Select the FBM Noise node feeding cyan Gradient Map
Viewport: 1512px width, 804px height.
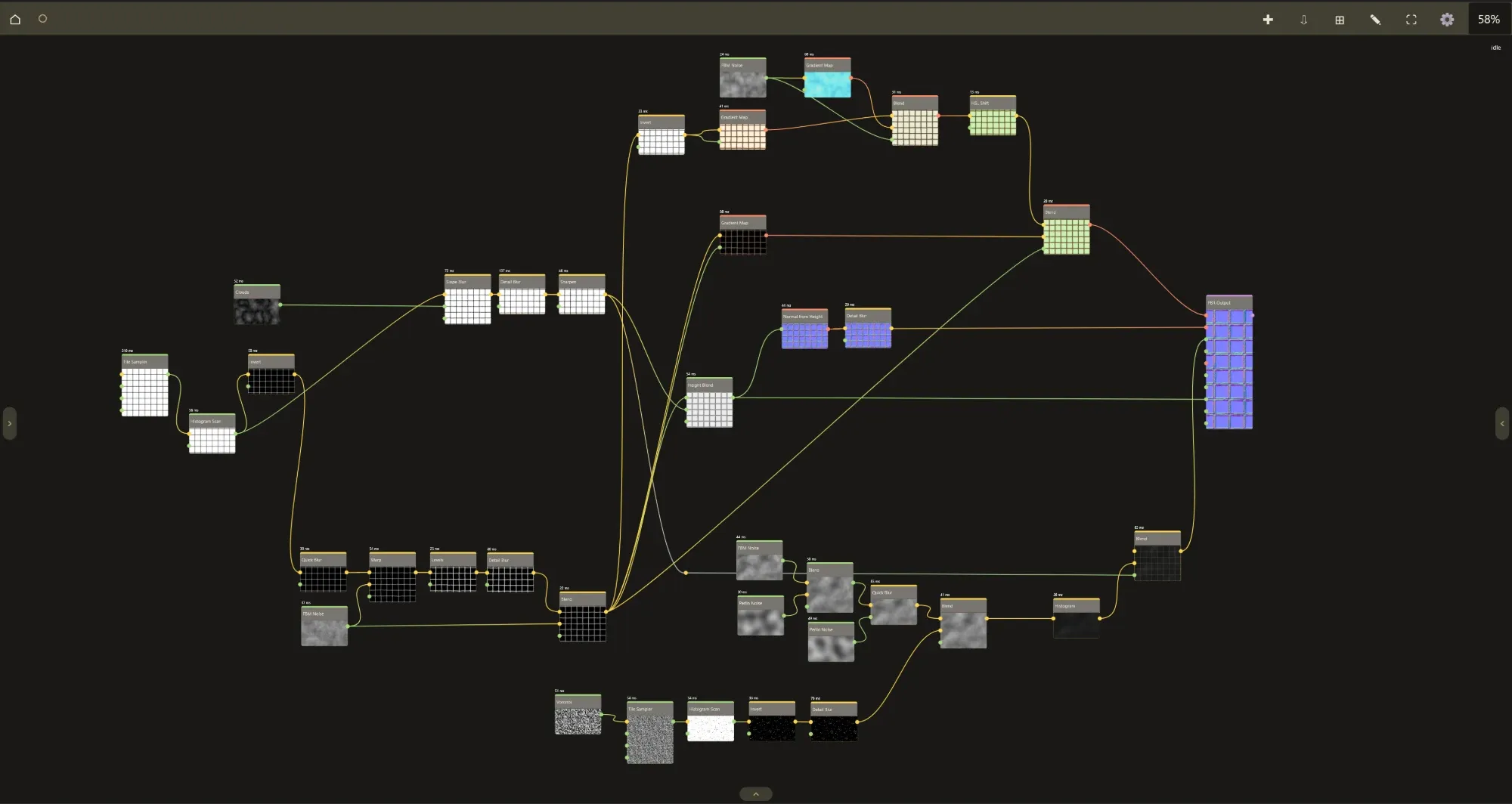(742, 78)
